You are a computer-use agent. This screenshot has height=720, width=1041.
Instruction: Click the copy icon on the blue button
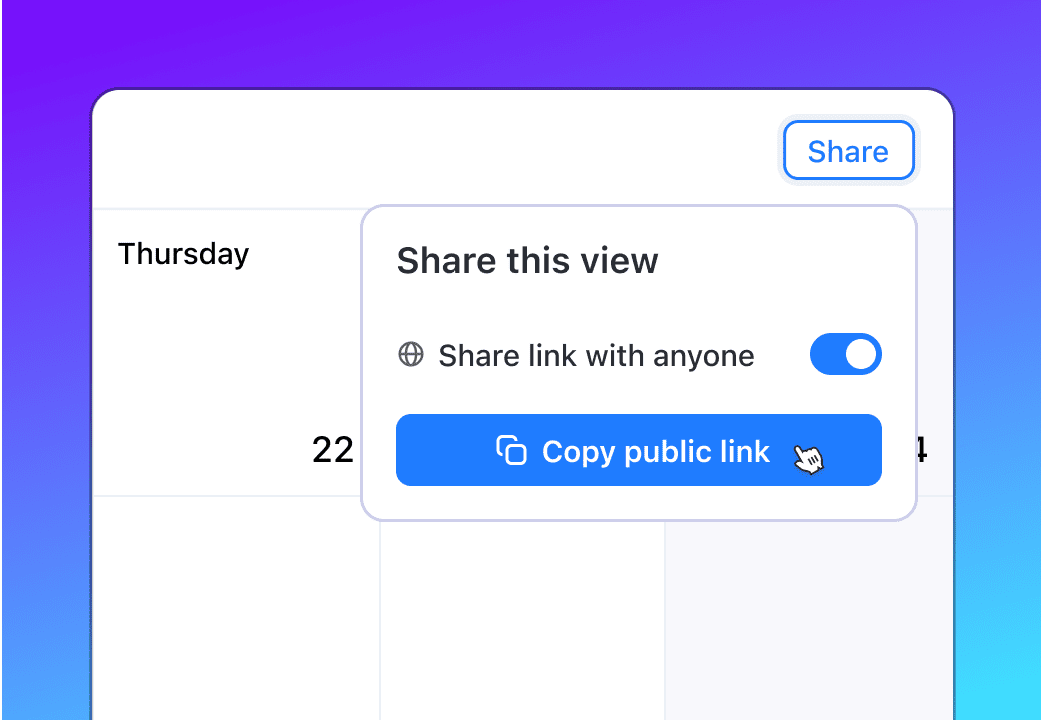[511, 451]
